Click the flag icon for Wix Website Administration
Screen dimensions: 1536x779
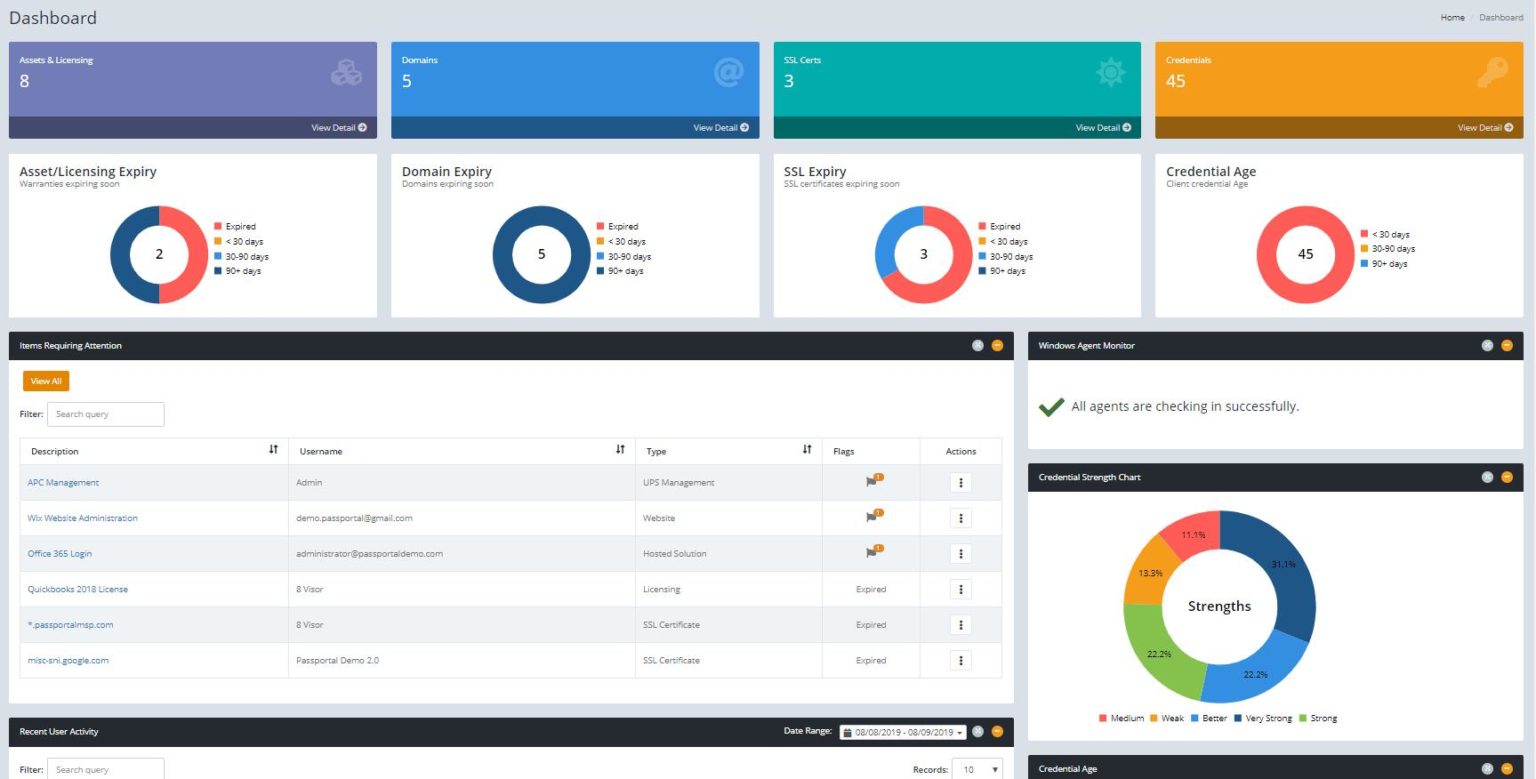tap(873, 516)
